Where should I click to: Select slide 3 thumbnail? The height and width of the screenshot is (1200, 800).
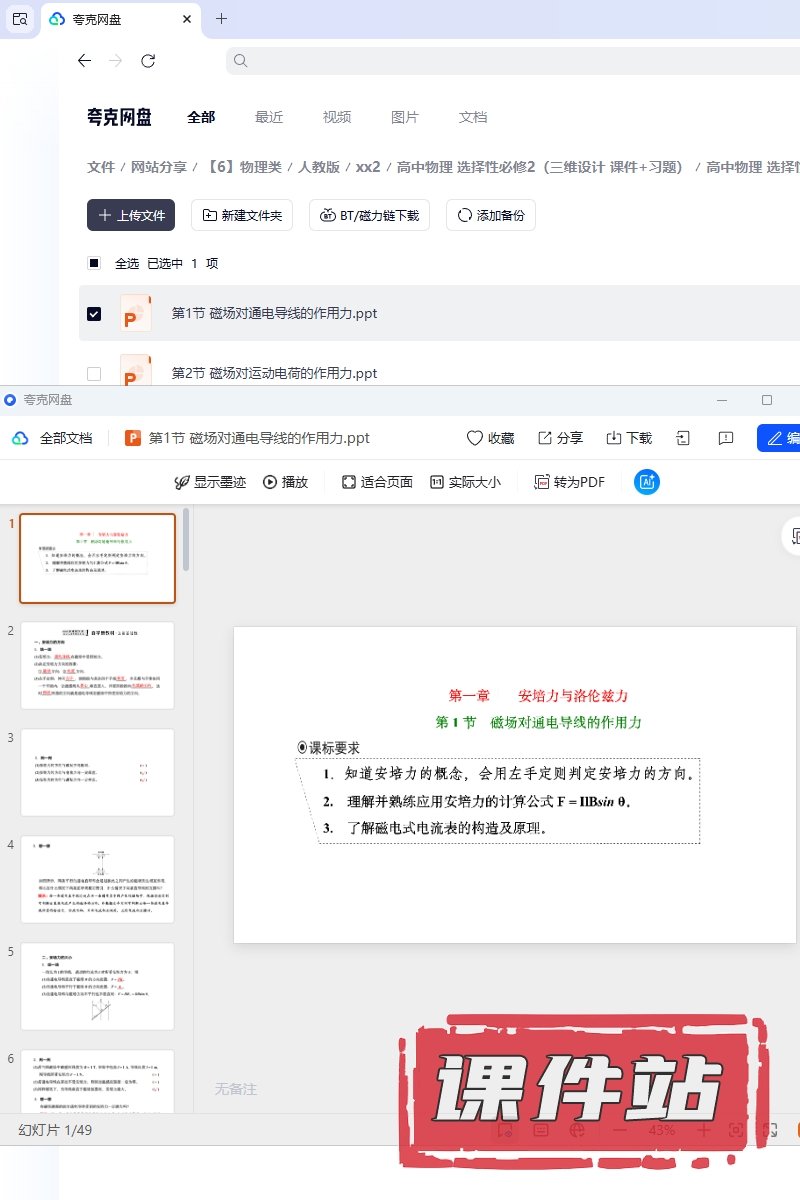tap(97, 772)
